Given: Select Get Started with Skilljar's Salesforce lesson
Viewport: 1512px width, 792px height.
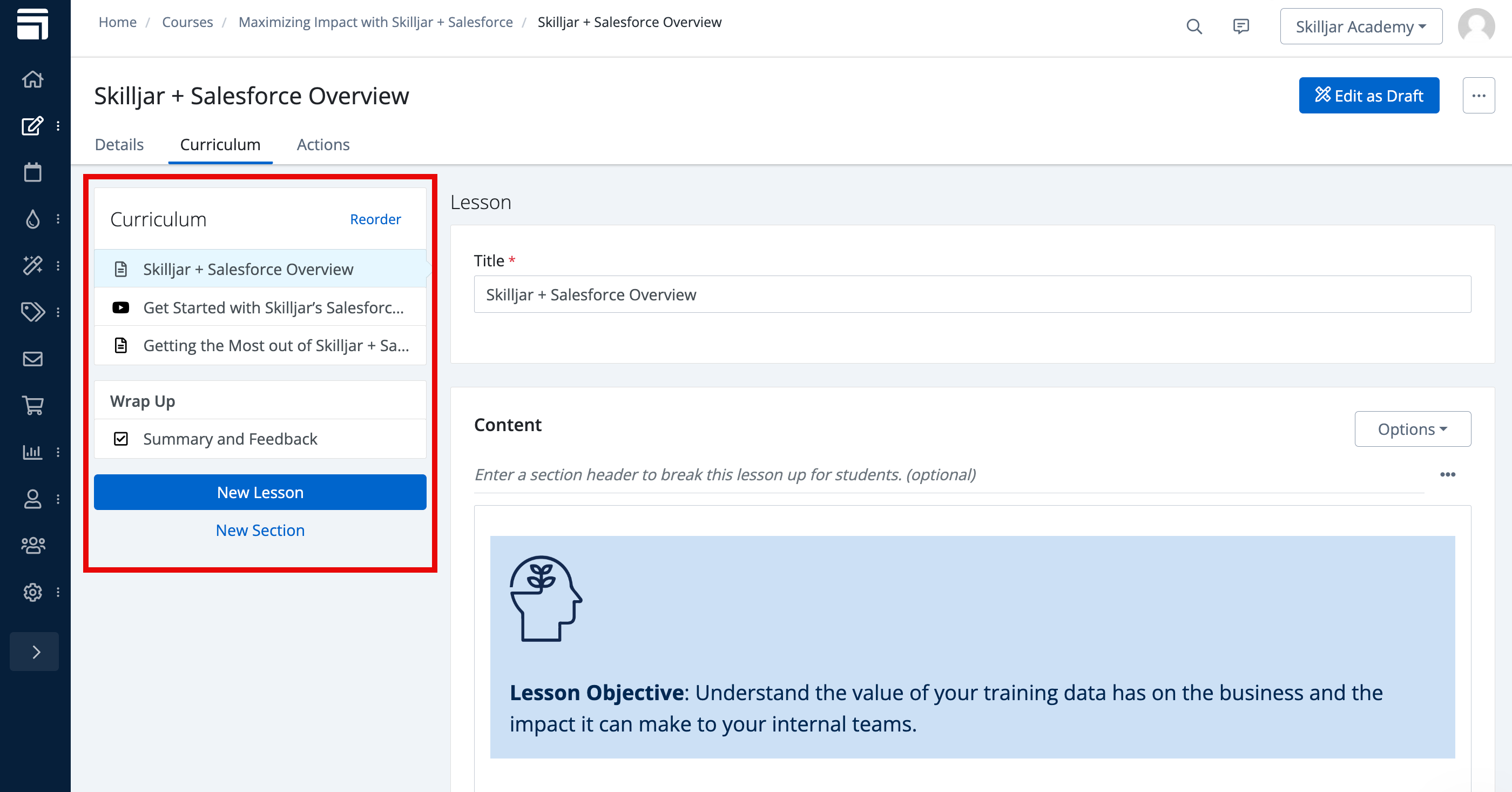Looking at the screenshot, I should (273, 307).
